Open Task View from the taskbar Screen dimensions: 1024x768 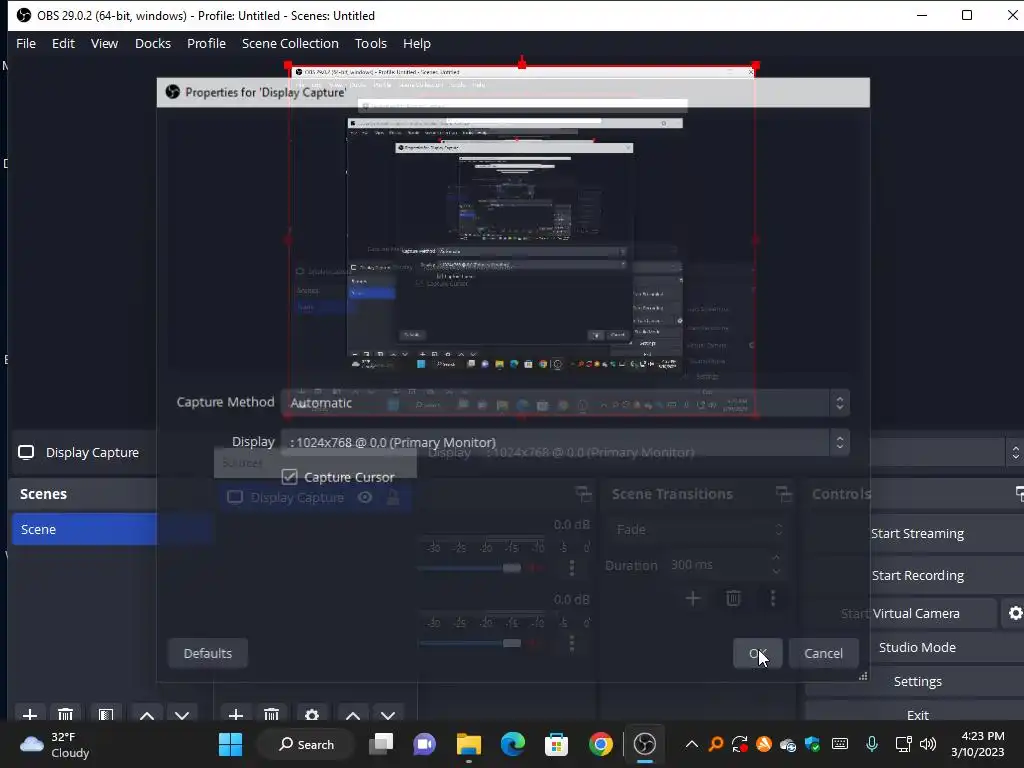coord(381,744)
